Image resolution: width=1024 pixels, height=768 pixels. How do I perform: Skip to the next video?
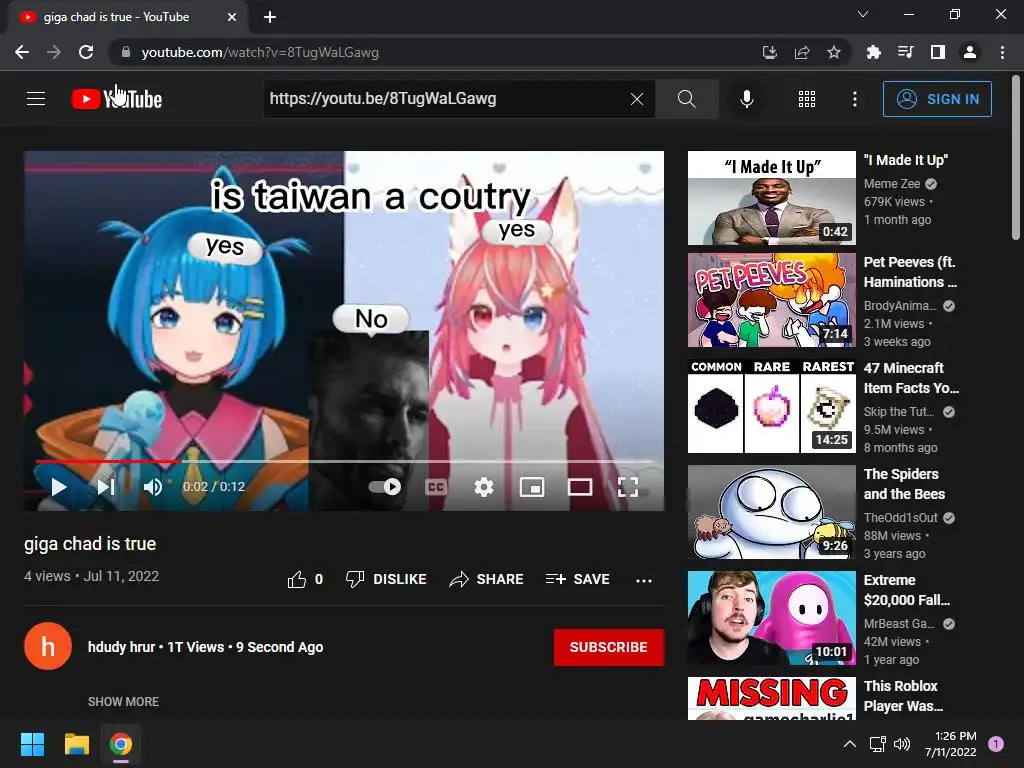point(106,487)
